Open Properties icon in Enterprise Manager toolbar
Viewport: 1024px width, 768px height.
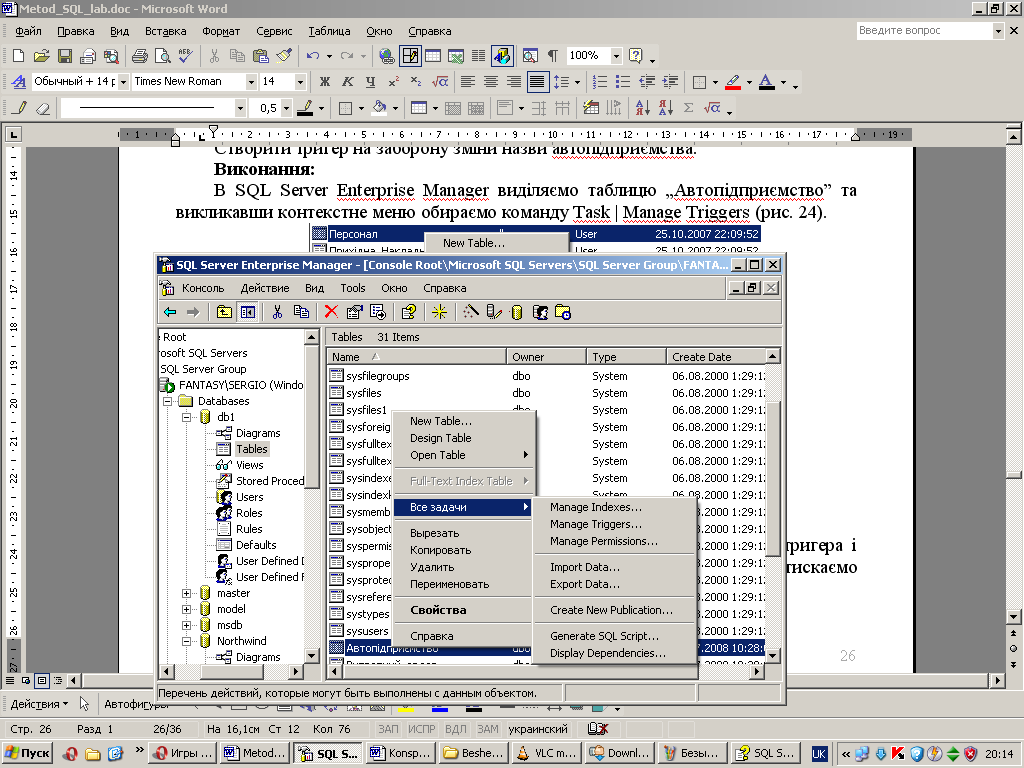pyautogui.click(x=354, y=312)
